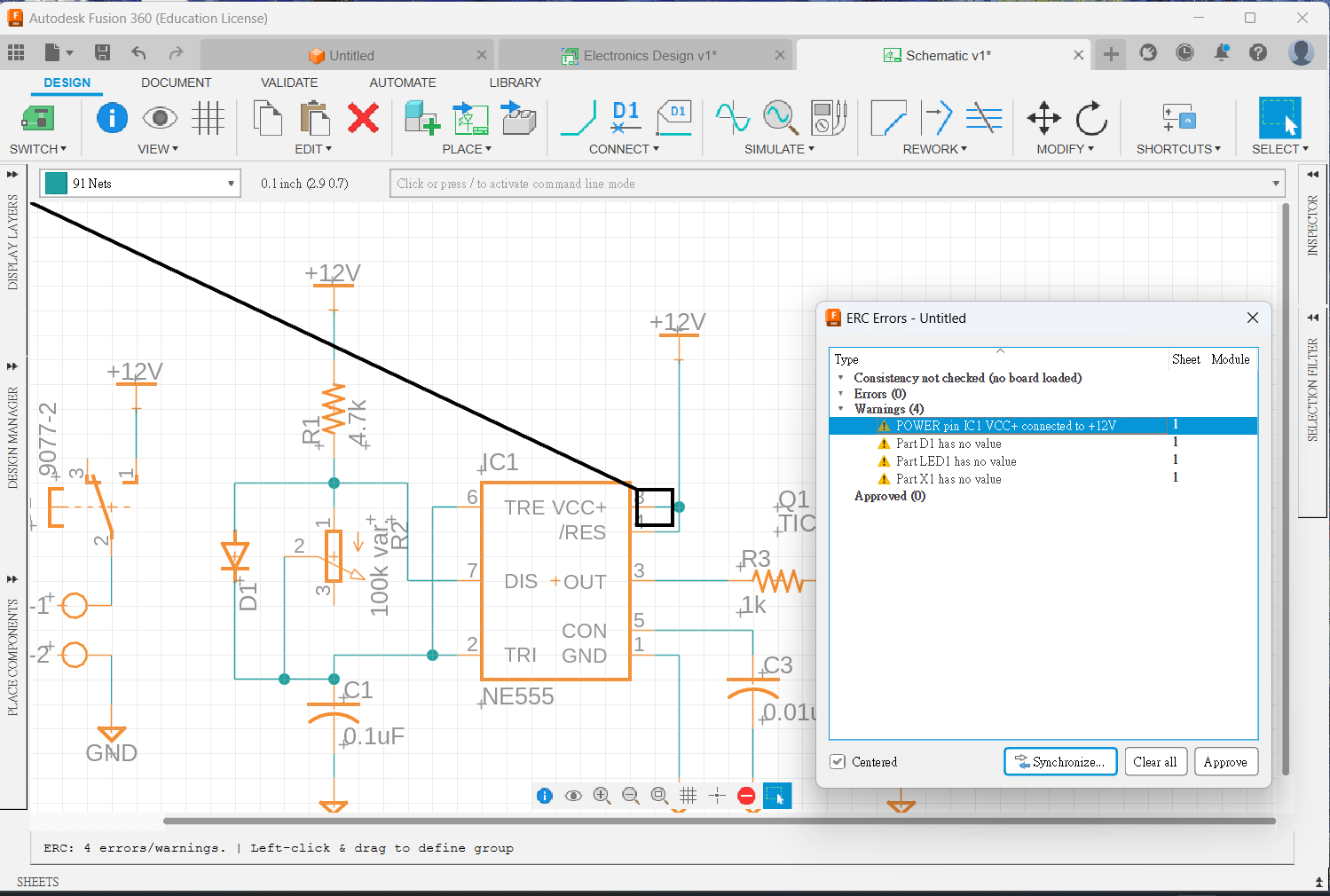The width and height of the screenshot is (1330, 896).
Task: Select the Rotate tool in Modify
Action: click(1091, 118)
